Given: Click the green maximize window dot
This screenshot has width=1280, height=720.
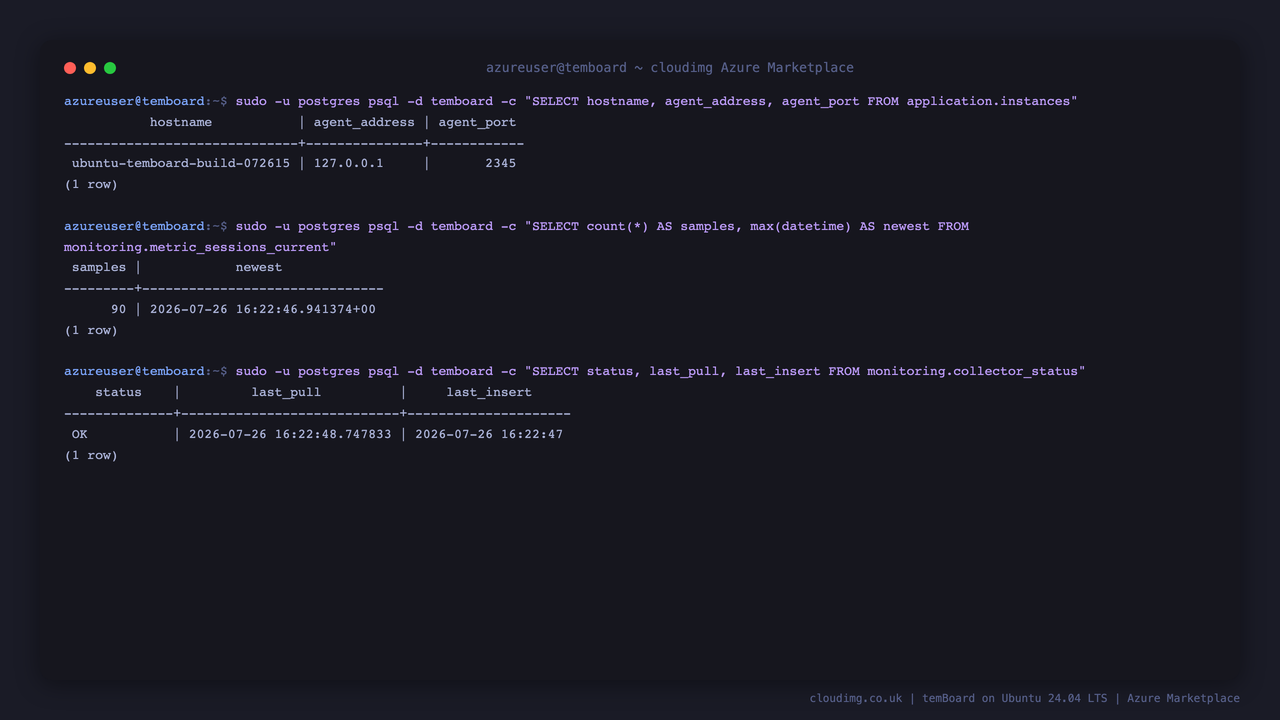Looking at the screenshot, I should click(x=110, y=68).
